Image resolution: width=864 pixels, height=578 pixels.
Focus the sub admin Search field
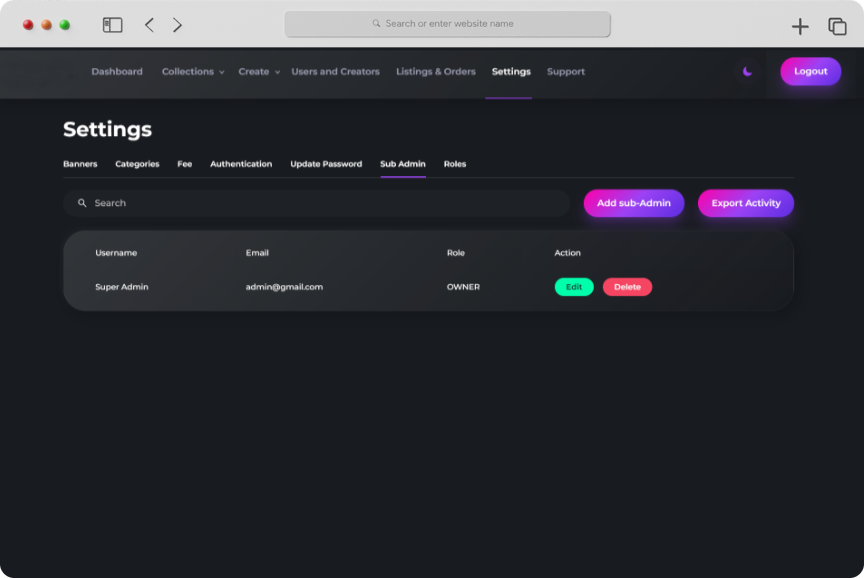click(x=320, y=203)
